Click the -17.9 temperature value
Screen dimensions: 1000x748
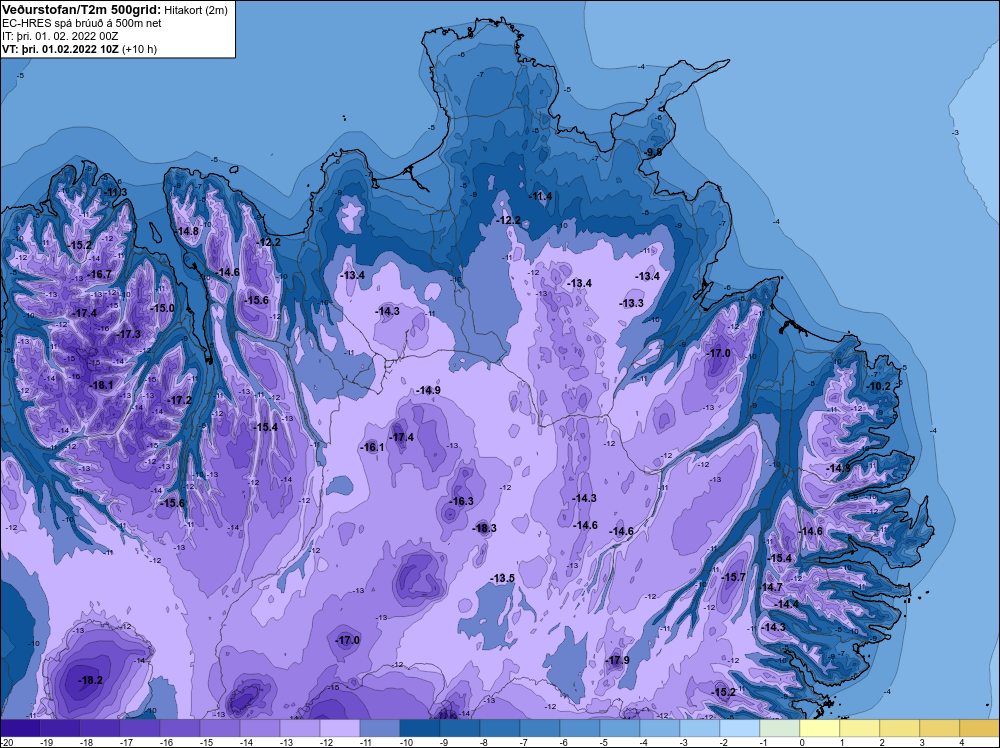tap(617, 660)
